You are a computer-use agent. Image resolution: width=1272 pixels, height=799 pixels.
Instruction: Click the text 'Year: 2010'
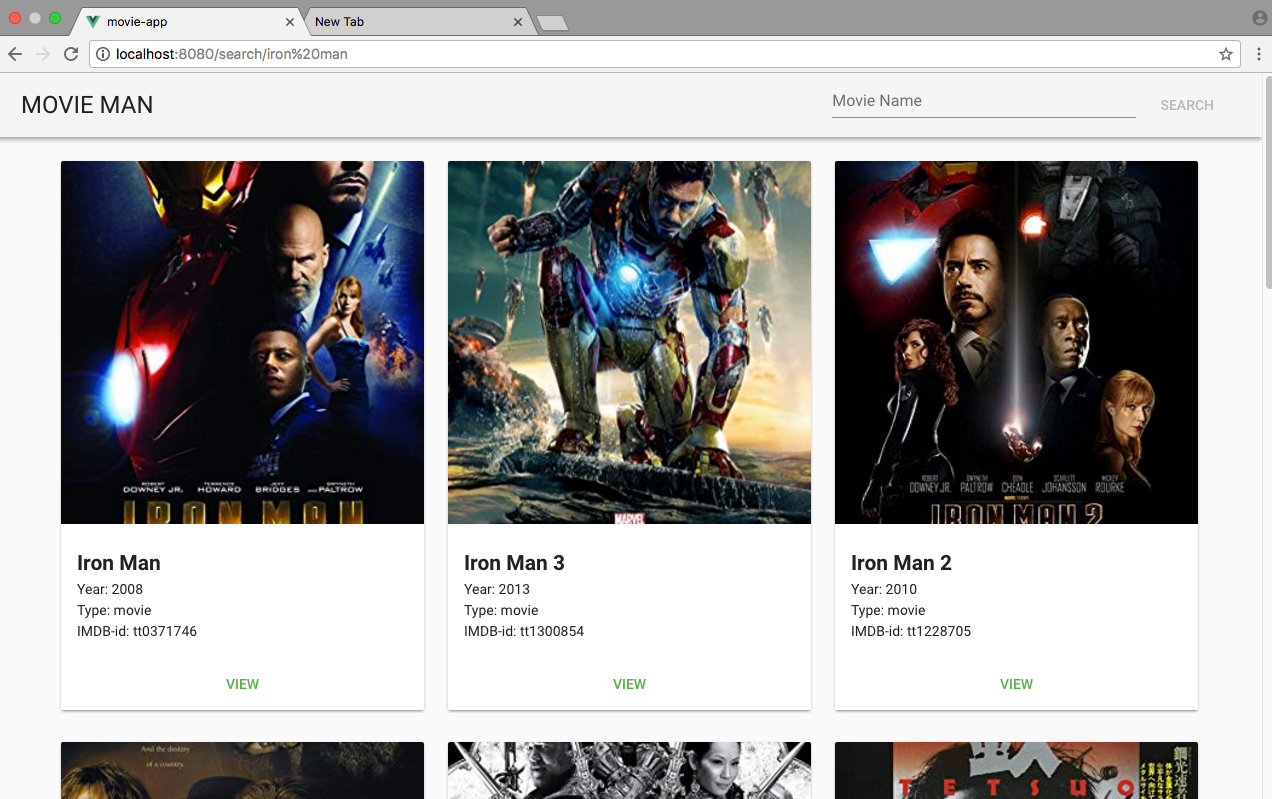884,589
